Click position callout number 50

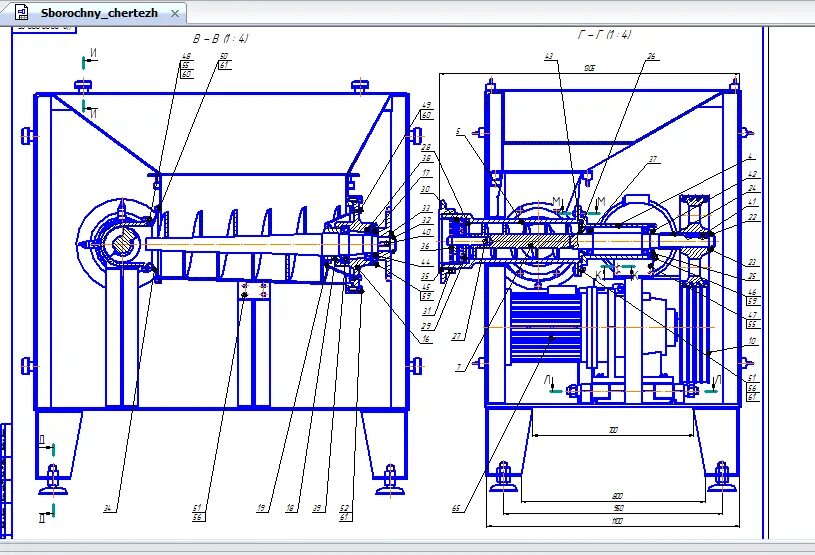pos(224,56)
